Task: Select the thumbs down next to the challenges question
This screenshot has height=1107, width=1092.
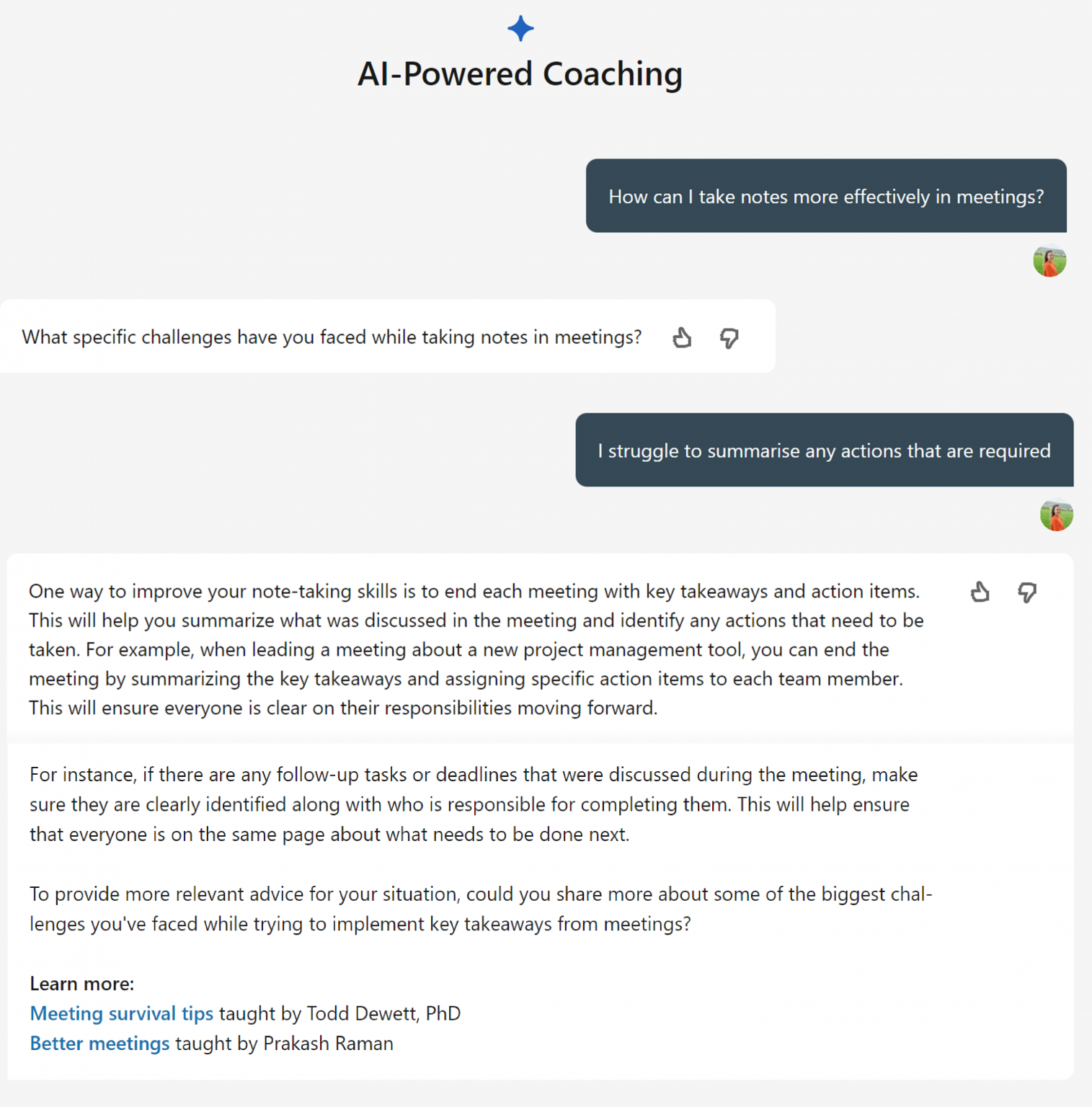Action: 729,338
